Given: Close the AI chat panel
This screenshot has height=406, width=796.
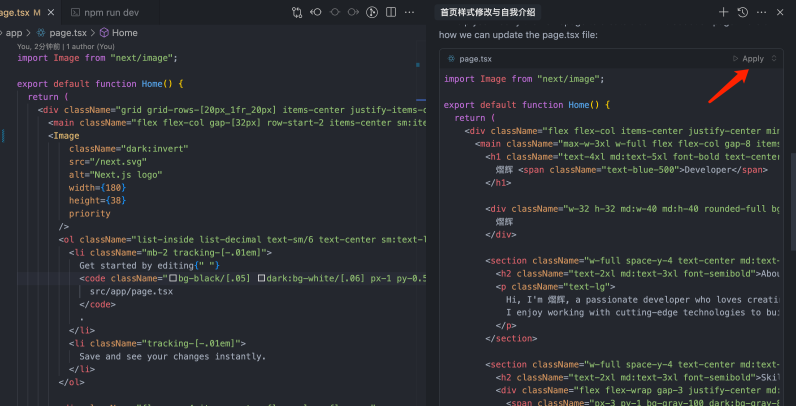Looking at the screenshot, I should click(781, 12).
